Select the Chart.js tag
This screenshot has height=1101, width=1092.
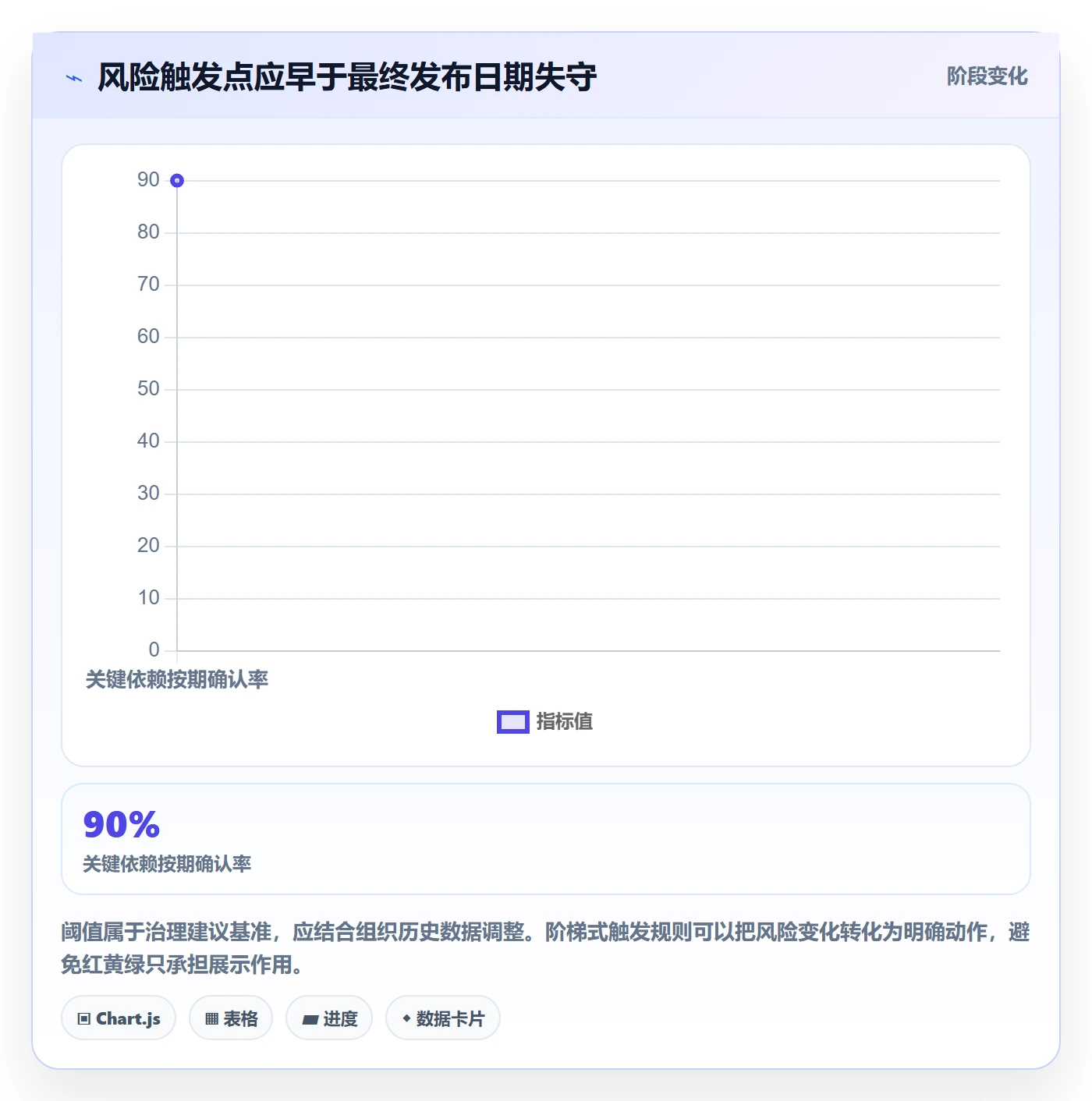click(x=119, y=1018)
